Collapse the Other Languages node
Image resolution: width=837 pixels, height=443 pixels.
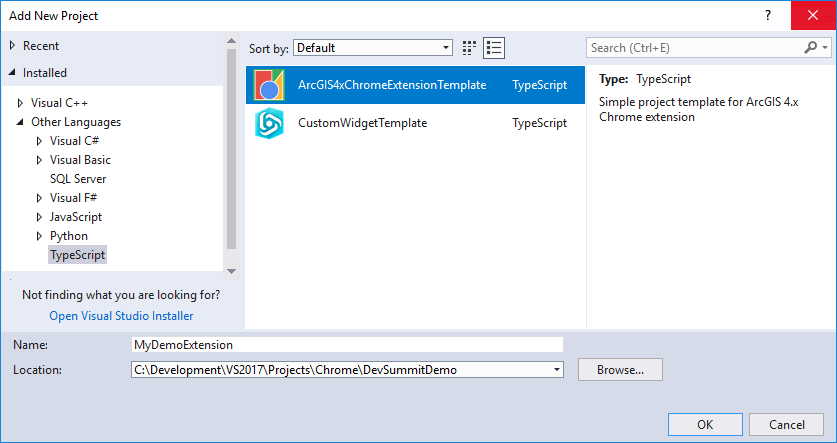[20, 122]
